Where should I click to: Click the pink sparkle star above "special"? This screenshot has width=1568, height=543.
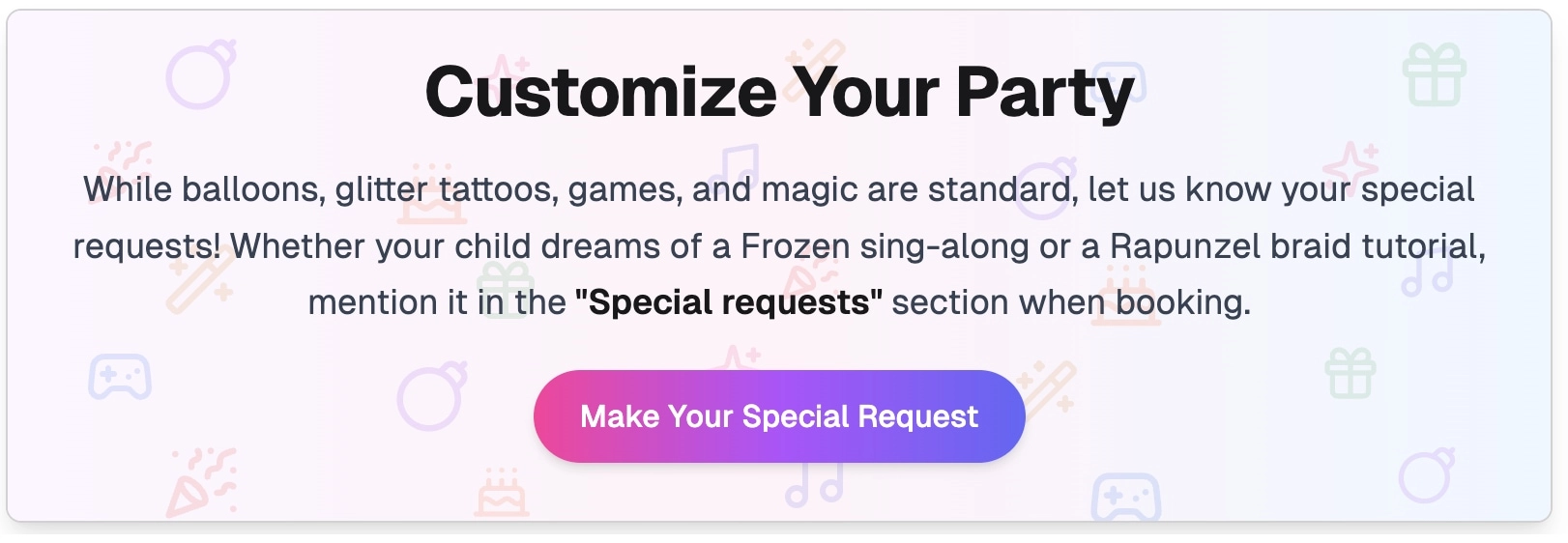(1350, 163)
